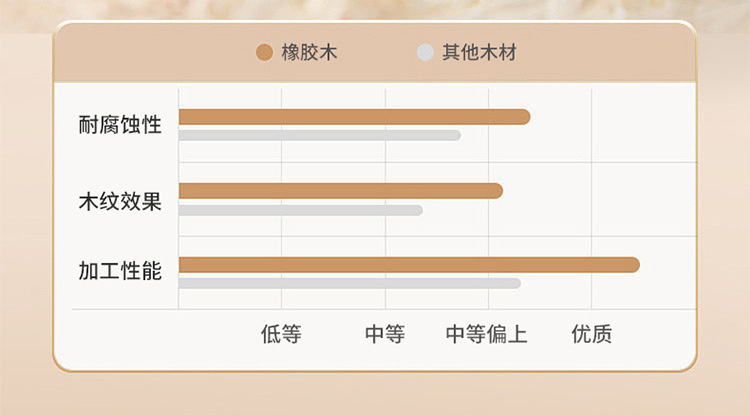The width and height of the screenshot is (750, 416).
Task: Click the 木纹效果 row label
Action: tap(120, 201)
